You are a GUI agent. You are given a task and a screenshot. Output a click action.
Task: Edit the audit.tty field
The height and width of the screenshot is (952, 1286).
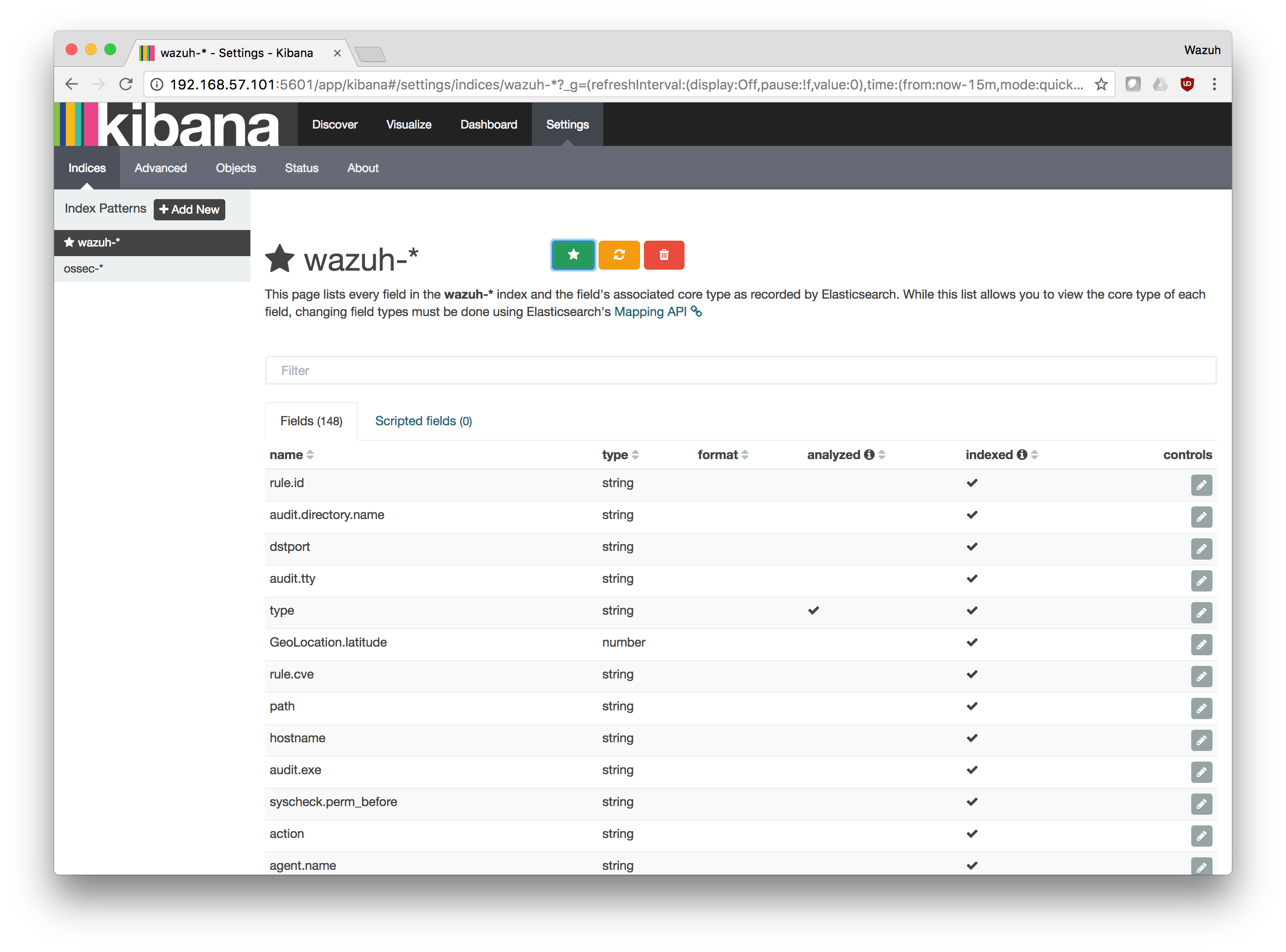tap(1201, 580)
